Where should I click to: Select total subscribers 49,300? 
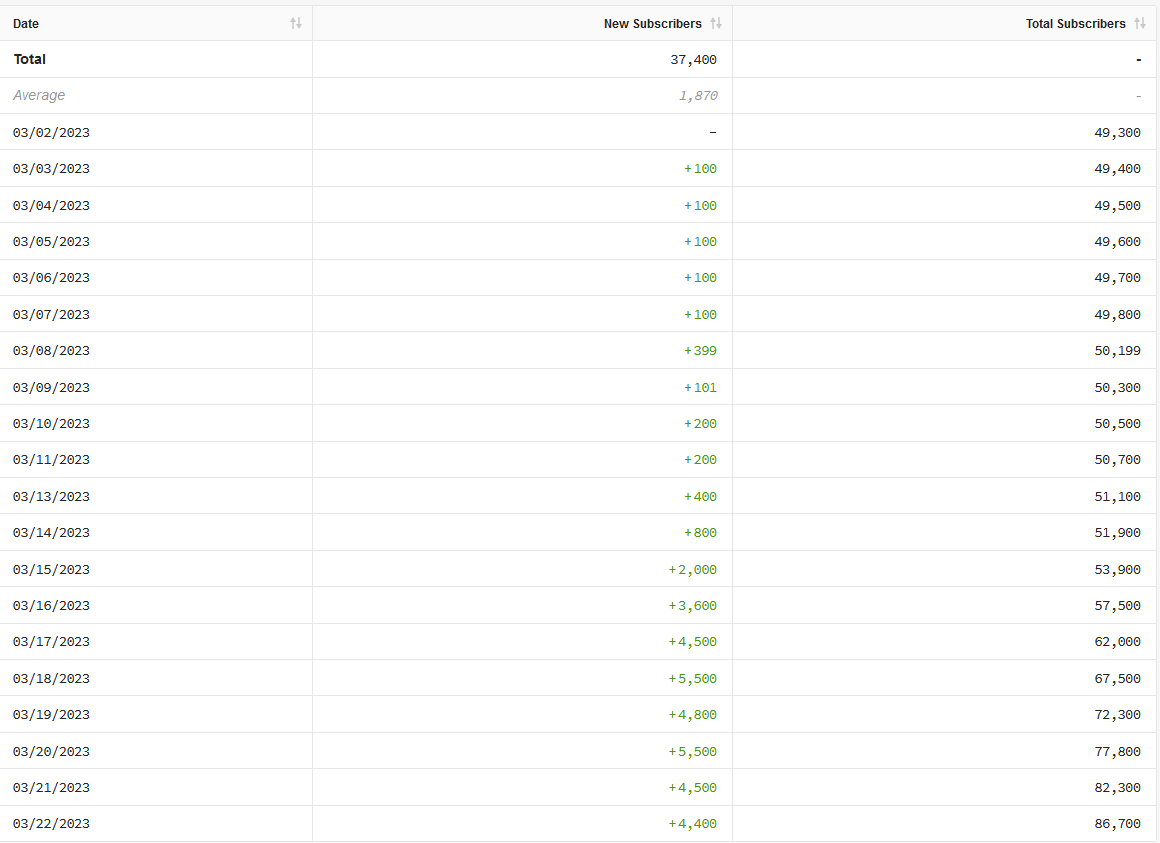(x=1117, y=132)
